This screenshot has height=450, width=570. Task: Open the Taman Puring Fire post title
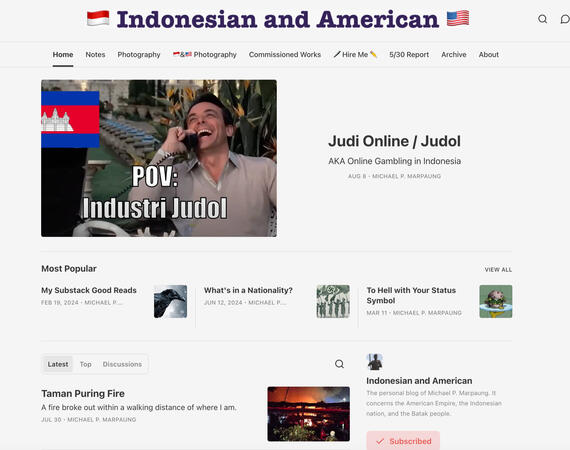click(83, 393)
